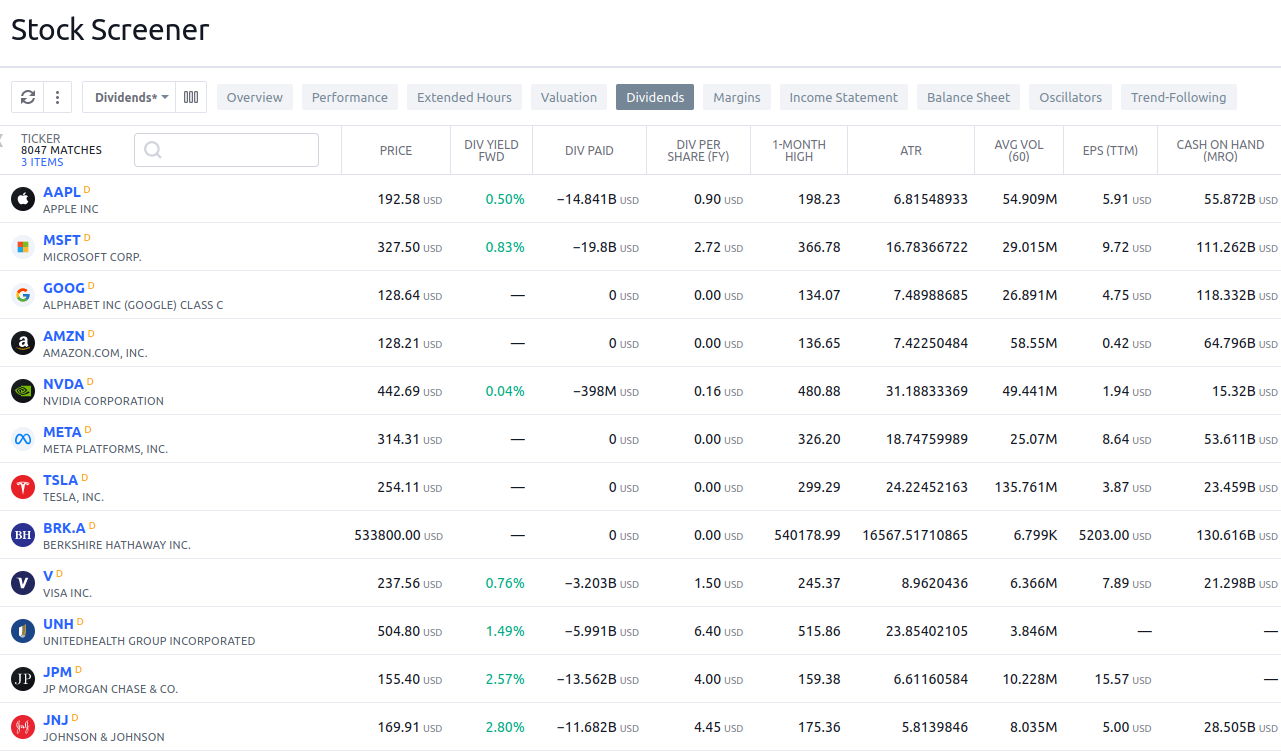Switch to the Income Statement tab

pyautogui.click(x=844, y=97)
